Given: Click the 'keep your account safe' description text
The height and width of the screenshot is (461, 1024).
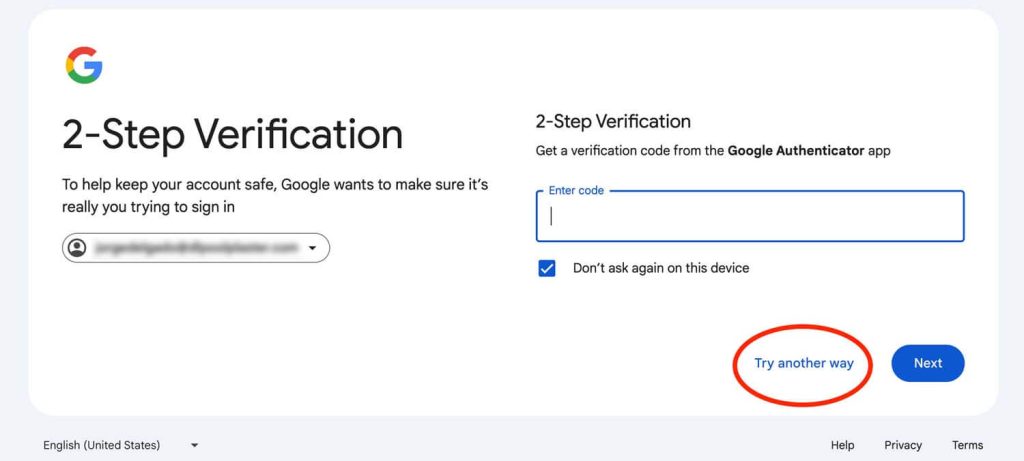Looking at the screenshot, I should 275,195.
